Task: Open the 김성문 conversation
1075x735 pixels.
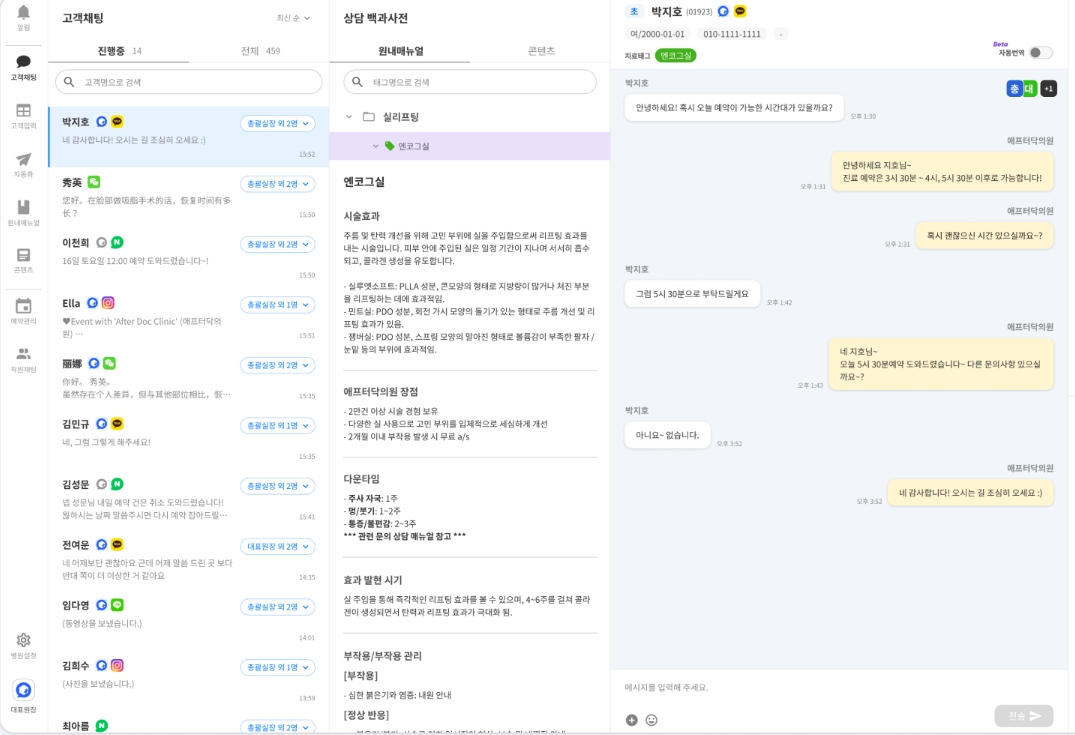Action: (x=189, y=500)
